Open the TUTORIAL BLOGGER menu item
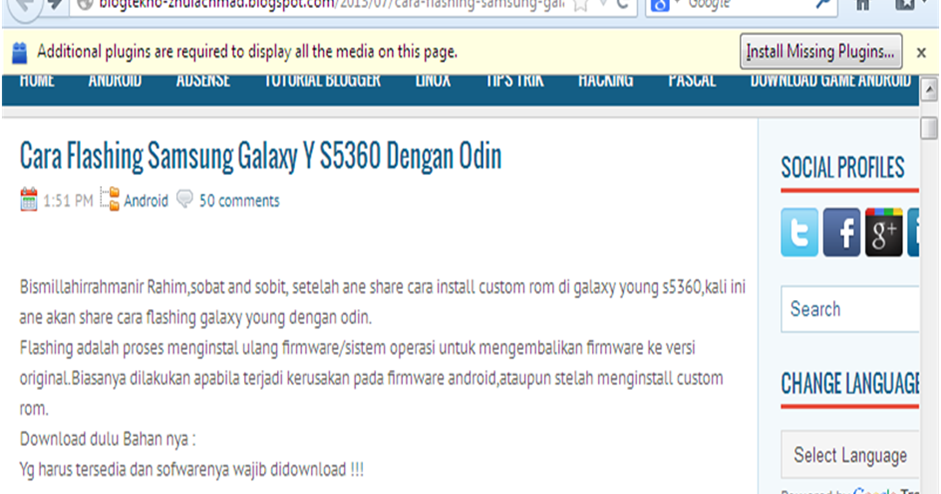 (322, 80)
